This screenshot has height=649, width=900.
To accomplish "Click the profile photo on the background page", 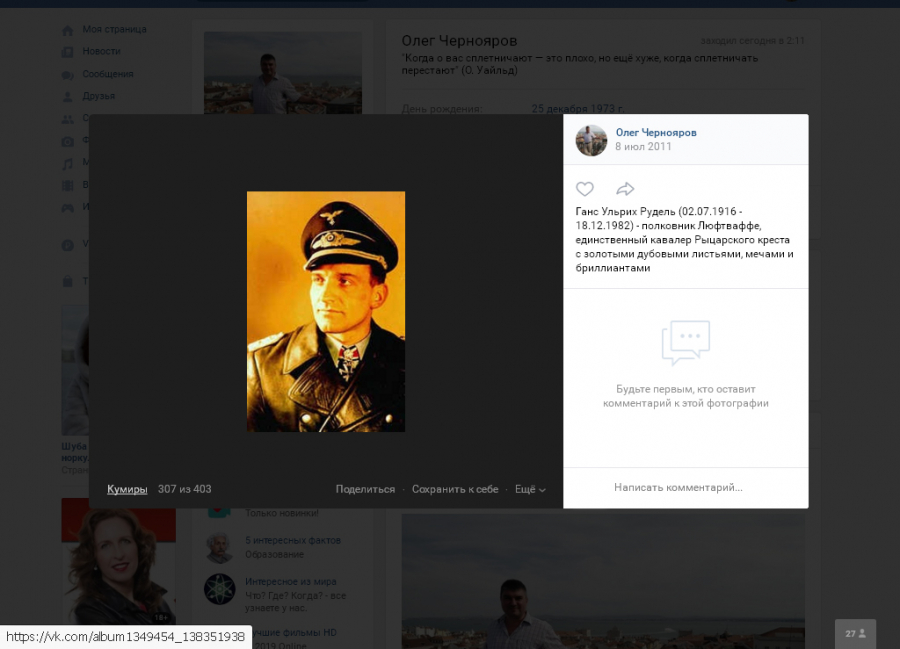I will tap(283, 72).
